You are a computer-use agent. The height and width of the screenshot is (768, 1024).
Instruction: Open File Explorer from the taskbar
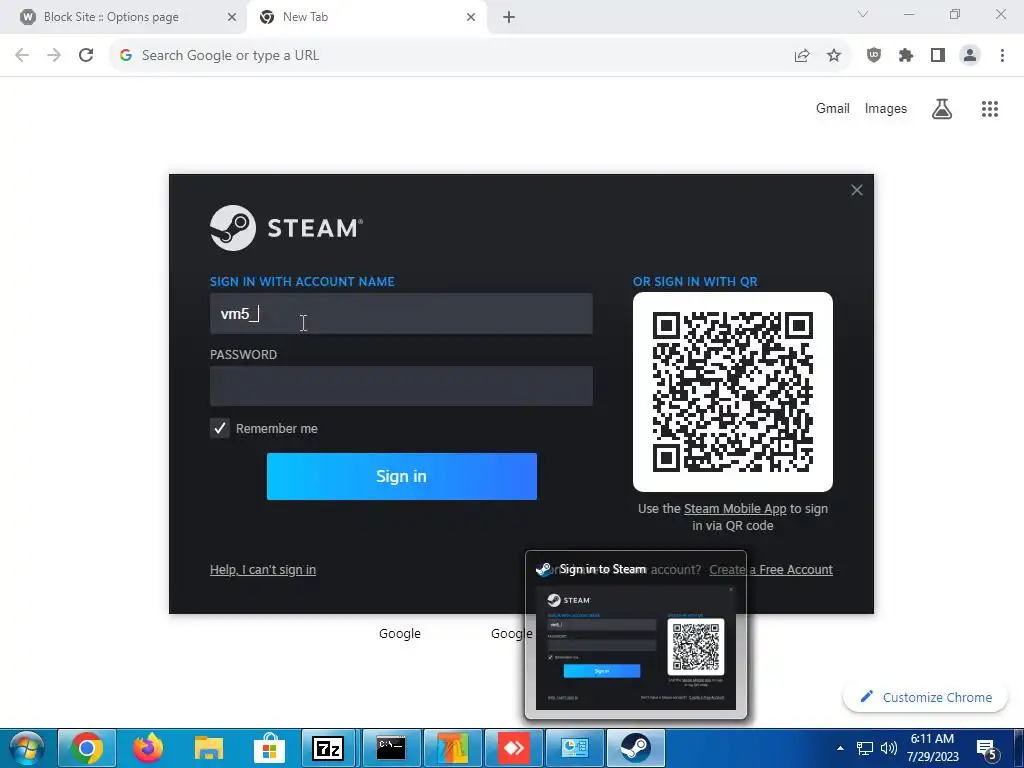click(209, 748)
